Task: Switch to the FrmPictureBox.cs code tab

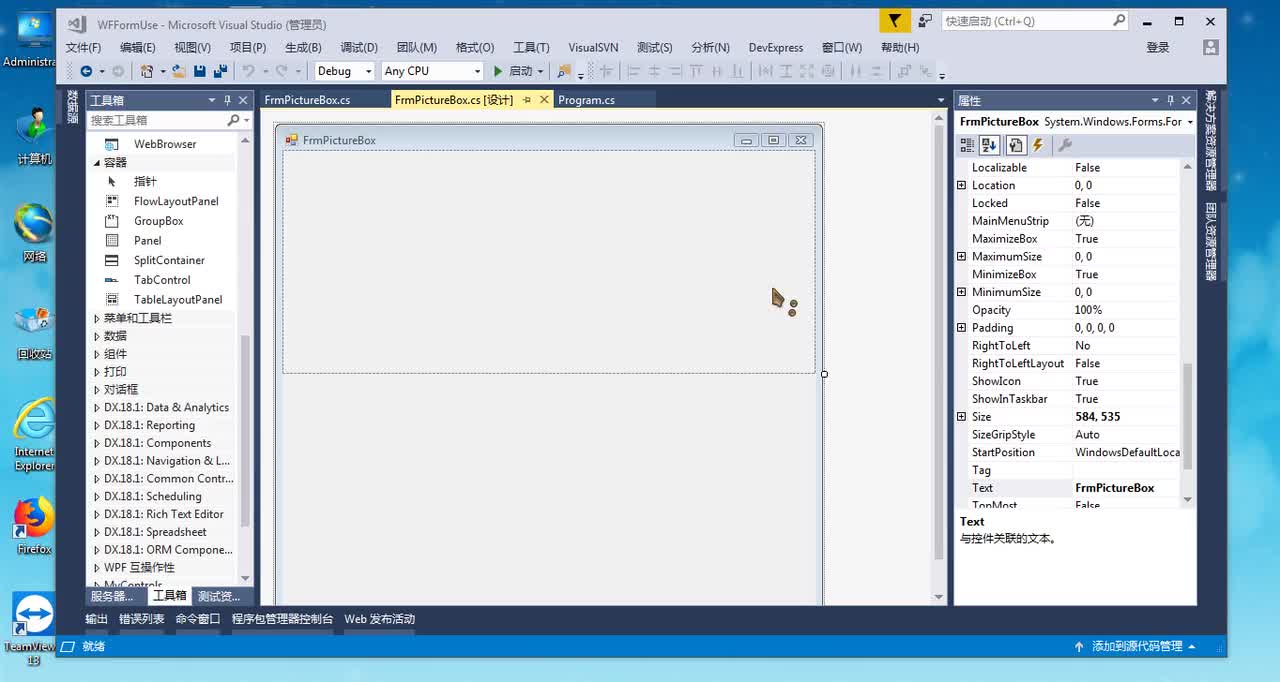Action: click(x=307, y=100)
